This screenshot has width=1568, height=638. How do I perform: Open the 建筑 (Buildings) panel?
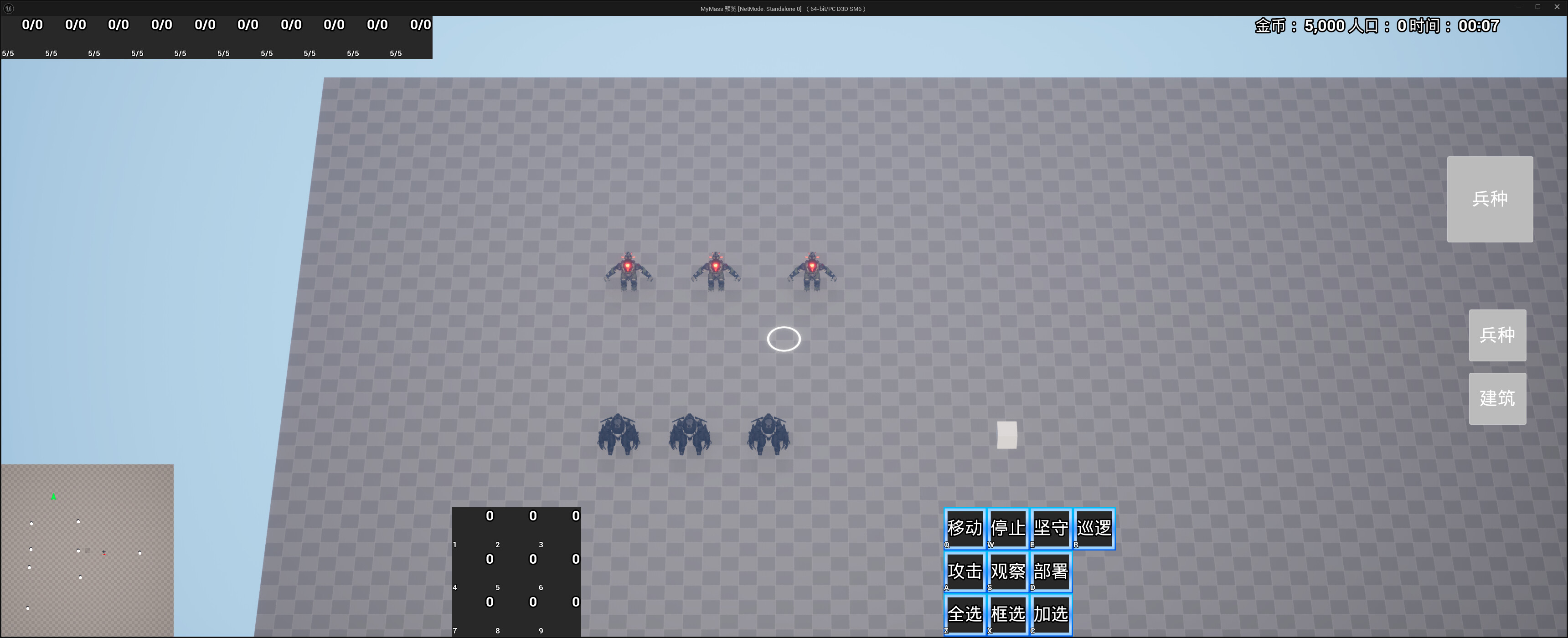coord(1497,398)
